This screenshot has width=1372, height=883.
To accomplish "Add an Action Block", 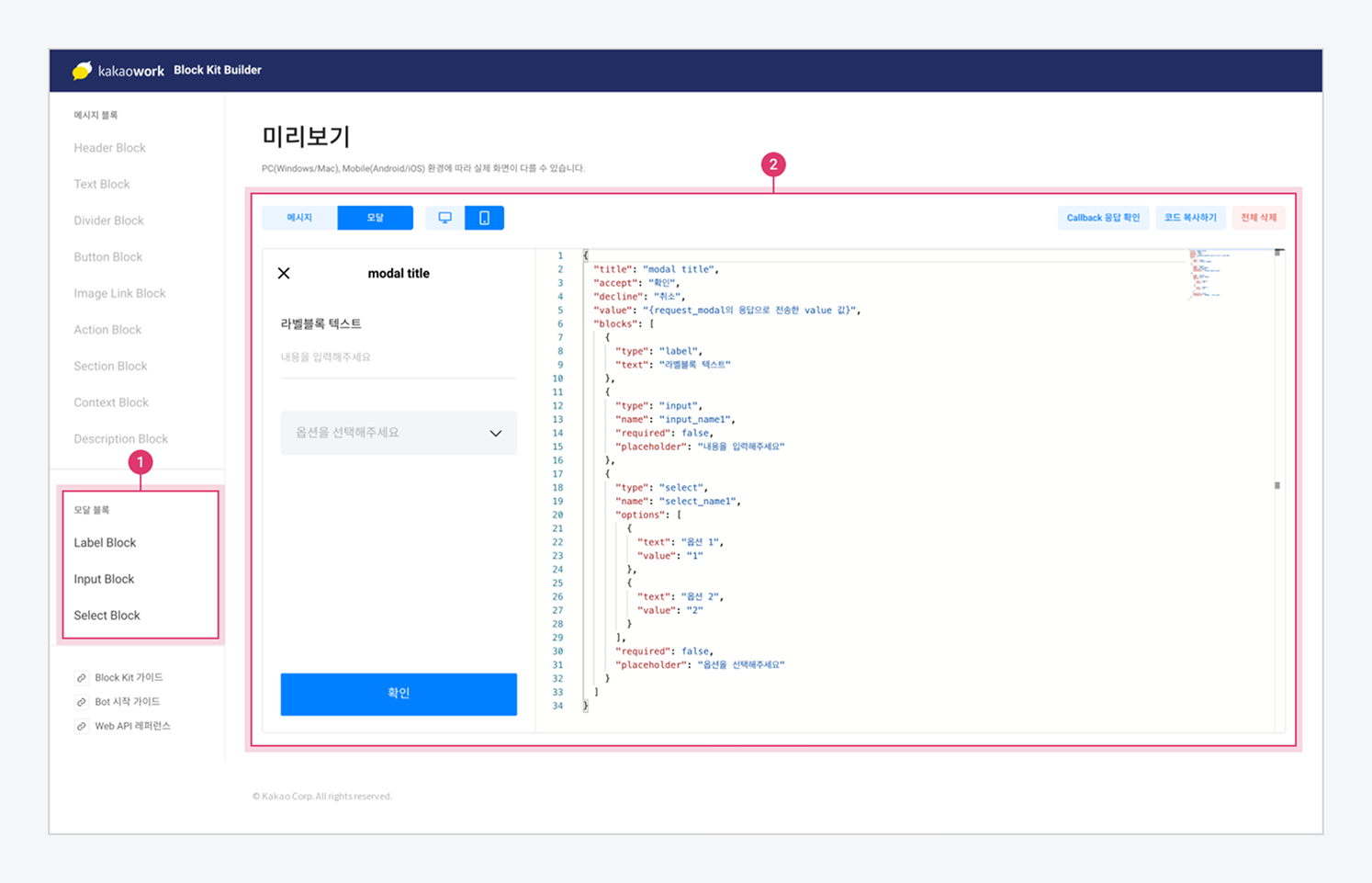I will pos(107,330).
